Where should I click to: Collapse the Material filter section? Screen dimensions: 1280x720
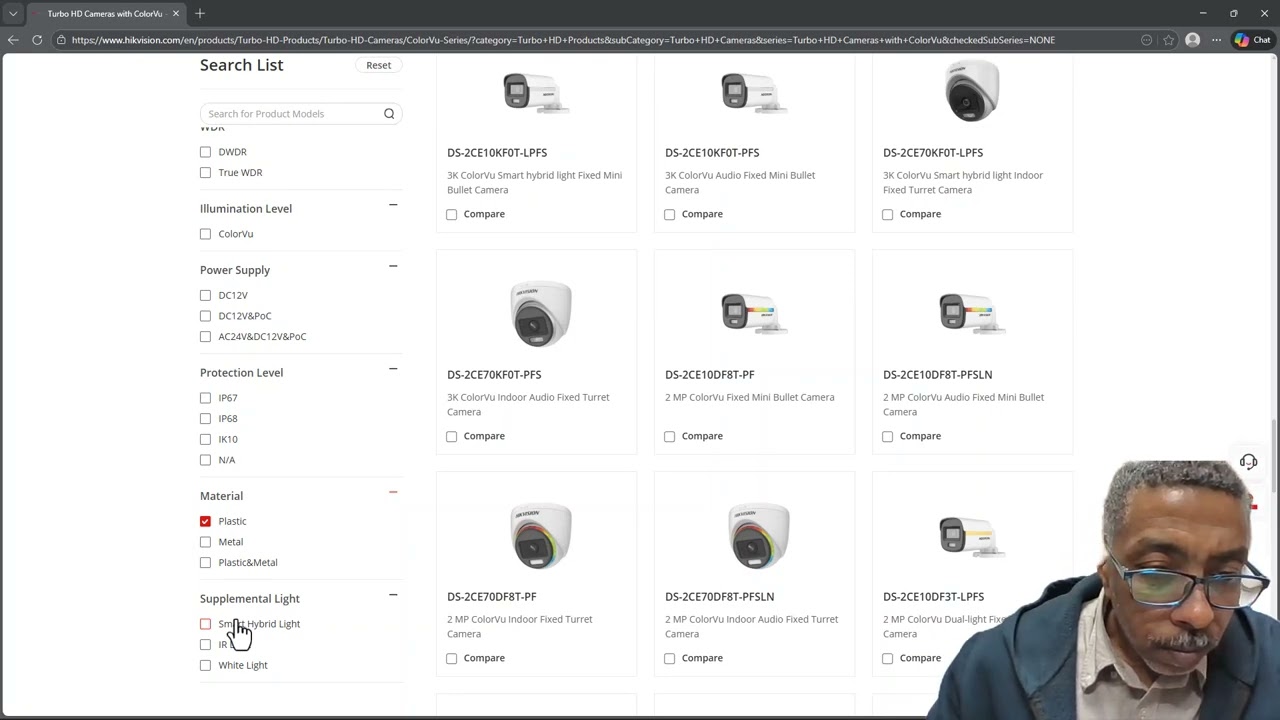click(x=393, y=492)
